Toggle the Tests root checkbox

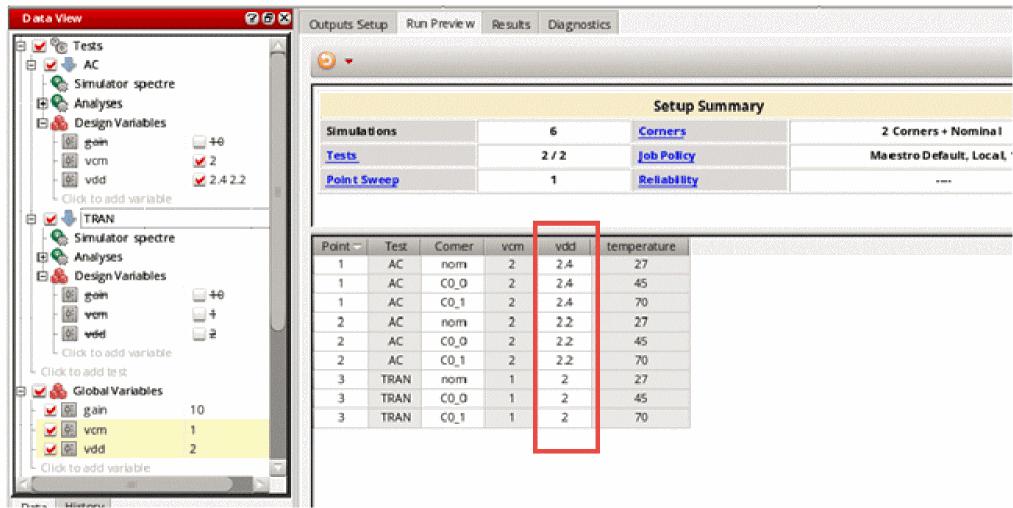tap(39, 46)
